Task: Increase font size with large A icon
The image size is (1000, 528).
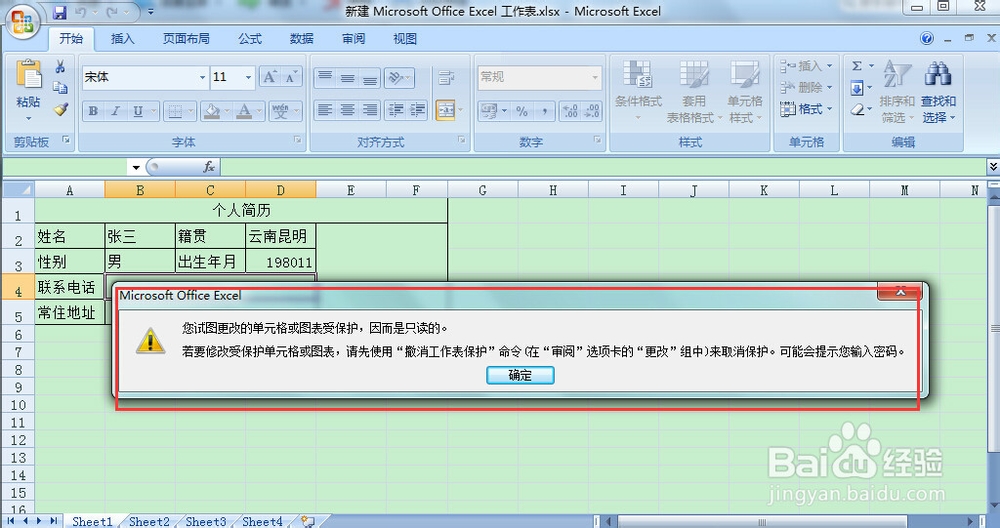Action: 270,77
